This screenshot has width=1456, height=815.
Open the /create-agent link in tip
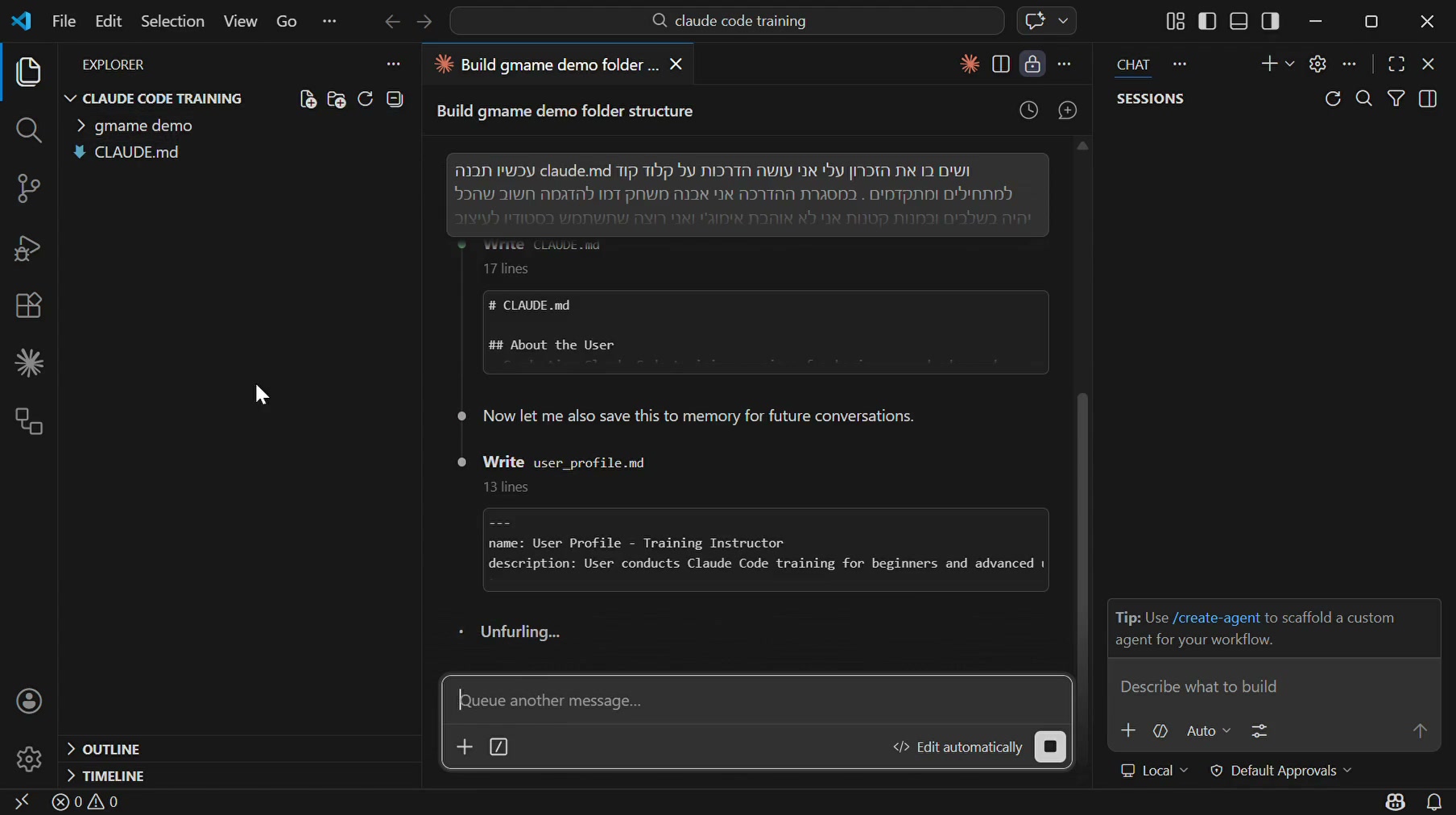click(x=1216, y=618)
